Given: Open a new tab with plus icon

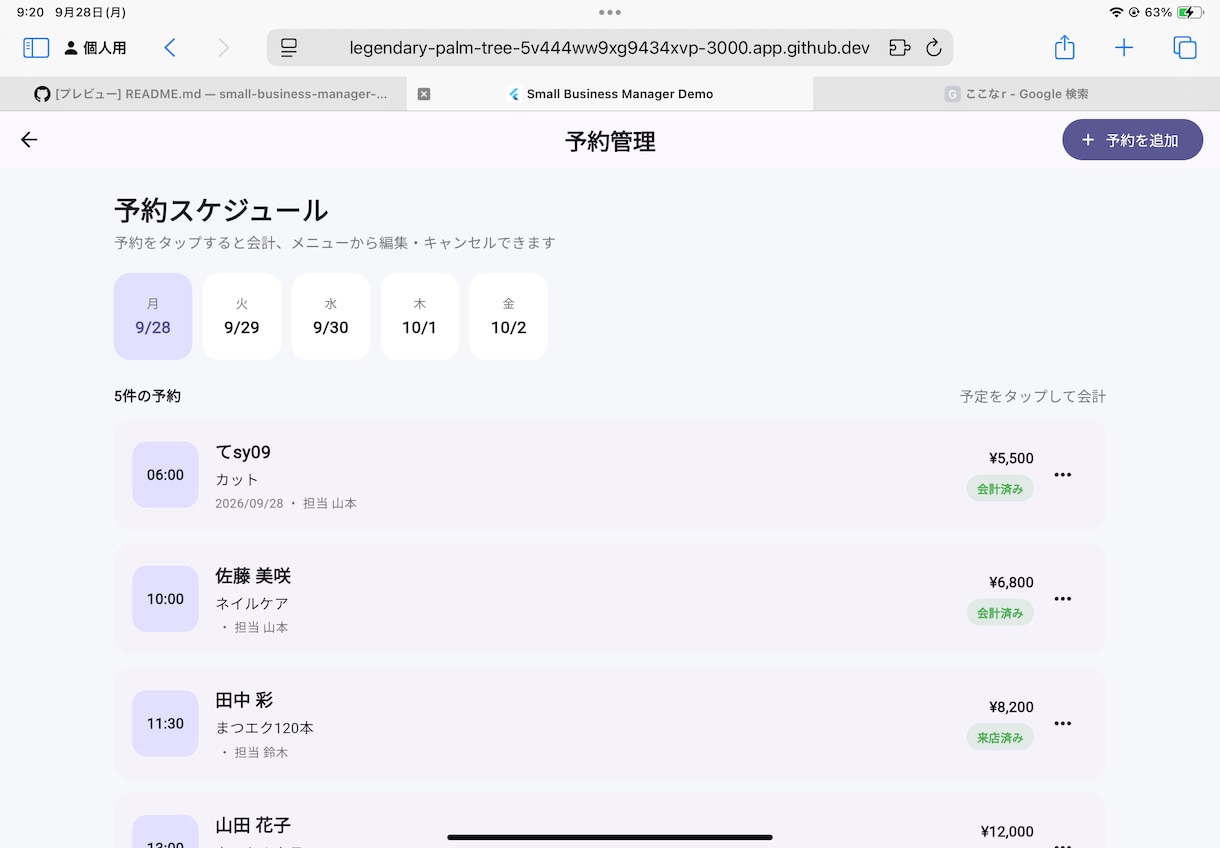Looking at the screenshot, I should pyautogui.click(x=1124, y=47).
